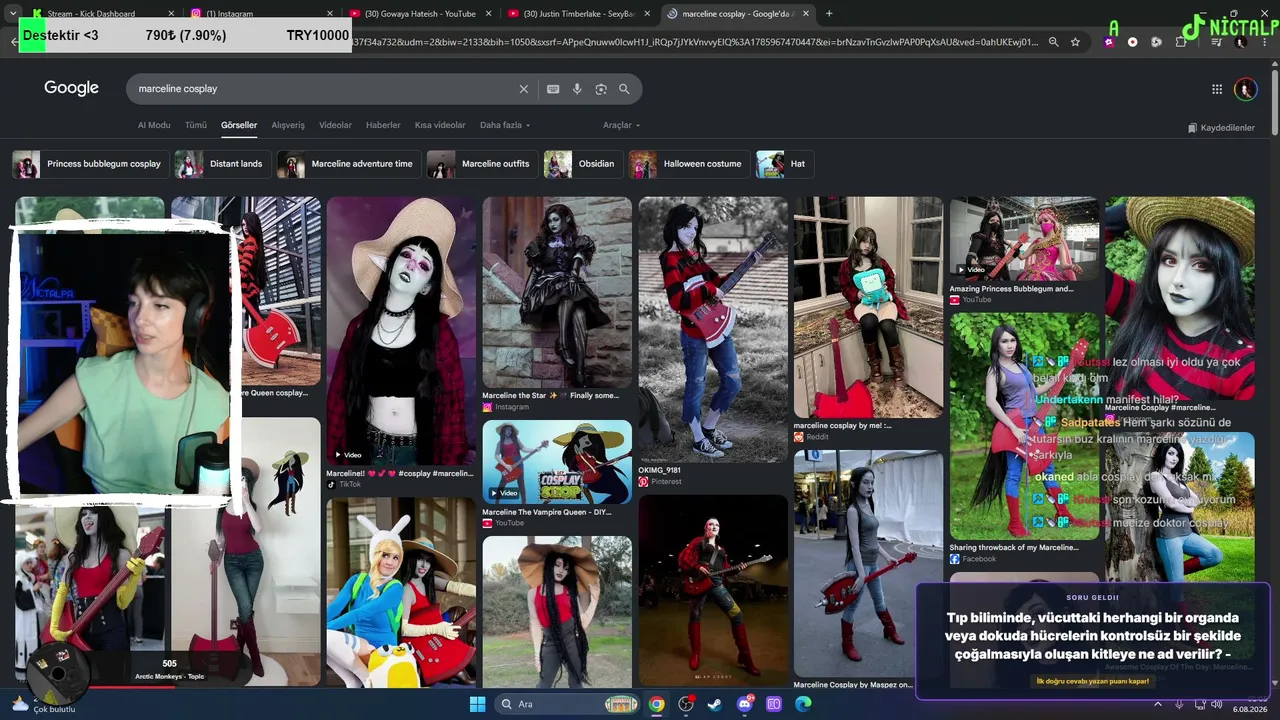This screenshot has height=720, width=1280.
Task: Close the Instagram tab
Action: tap(331, 14)
